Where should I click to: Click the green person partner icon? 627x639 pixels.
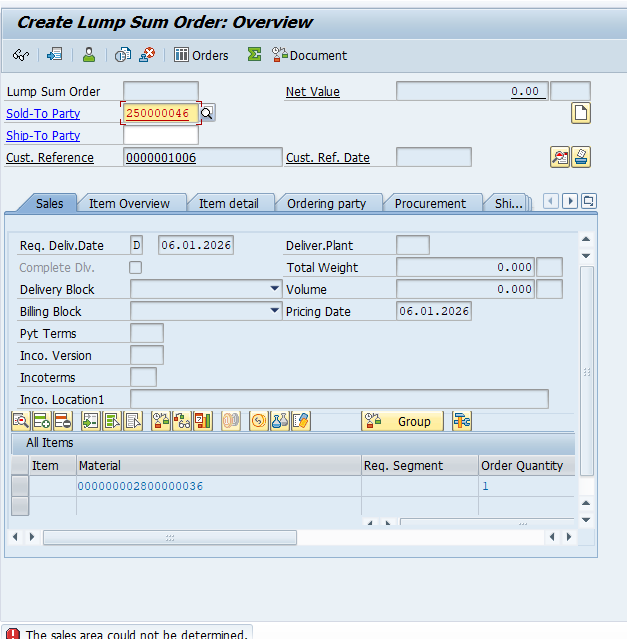pos(89,55)
